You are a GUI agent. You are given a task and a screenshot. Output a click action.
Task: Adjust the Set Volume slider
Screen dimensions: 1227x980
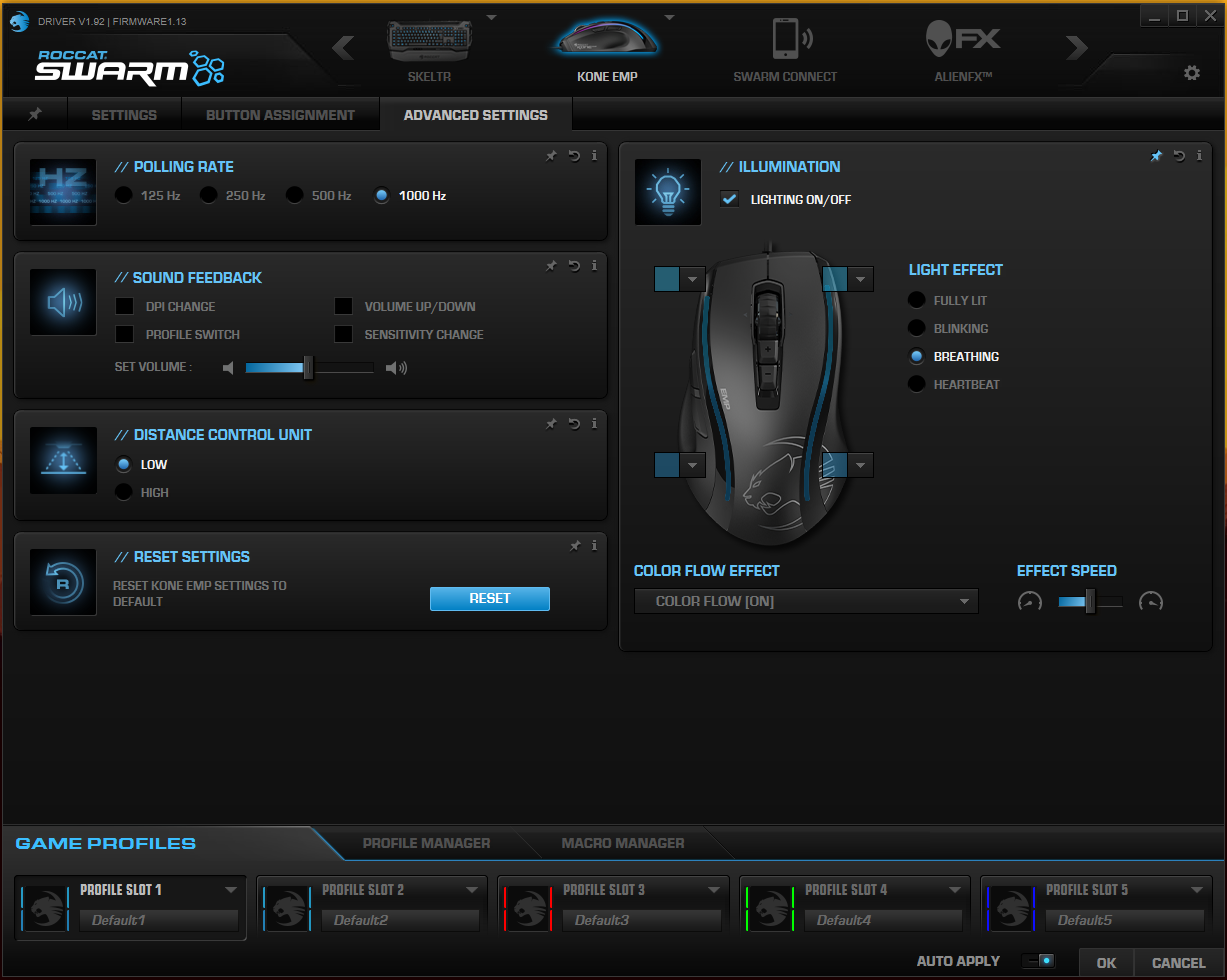(309, 368)
